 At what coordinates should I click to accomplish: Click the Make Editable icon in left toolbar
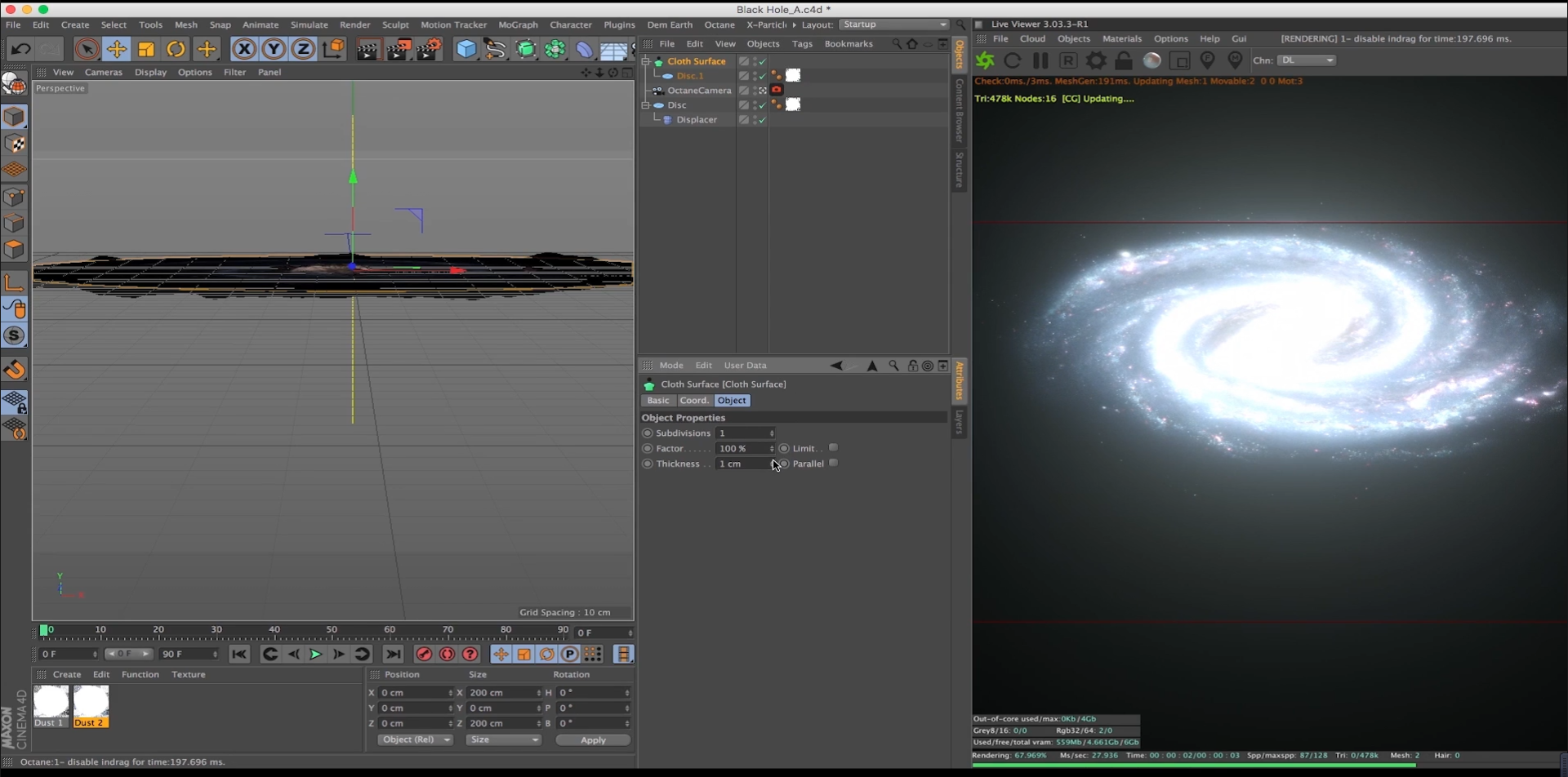(14, 83)
